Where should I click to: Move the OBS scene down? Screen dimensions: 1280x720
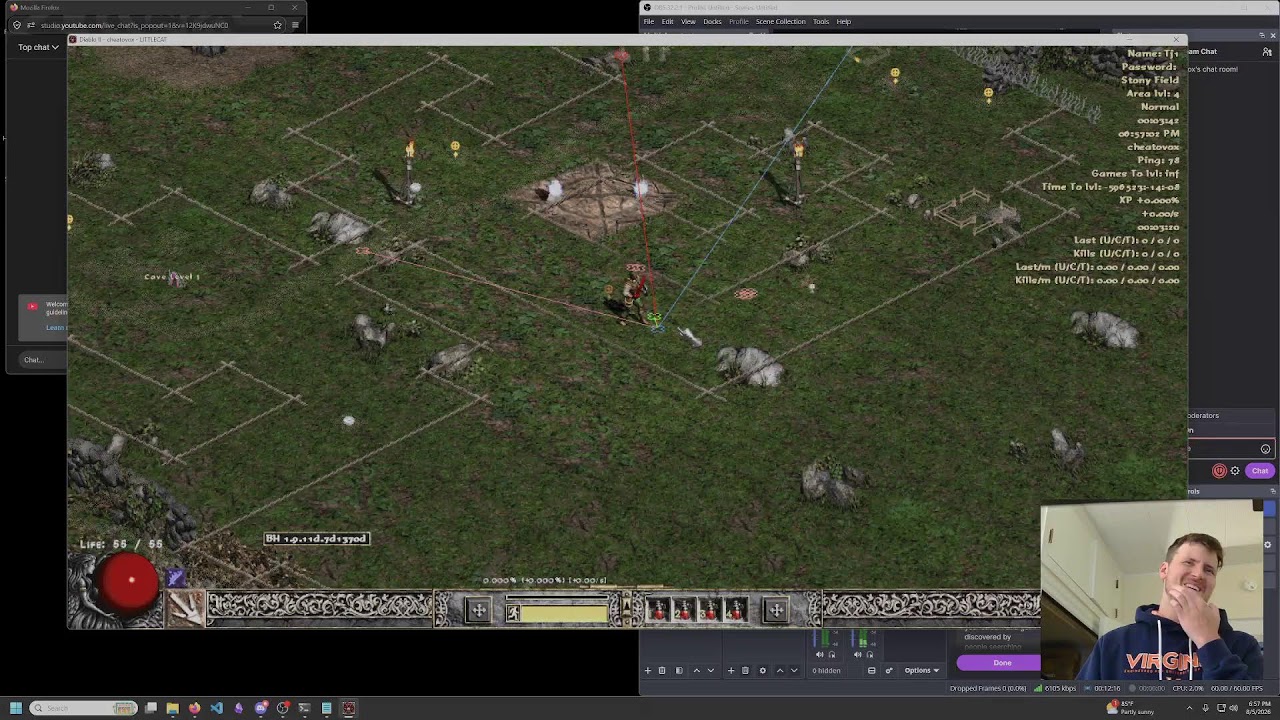pyautogui.click(x=711, y=670)
